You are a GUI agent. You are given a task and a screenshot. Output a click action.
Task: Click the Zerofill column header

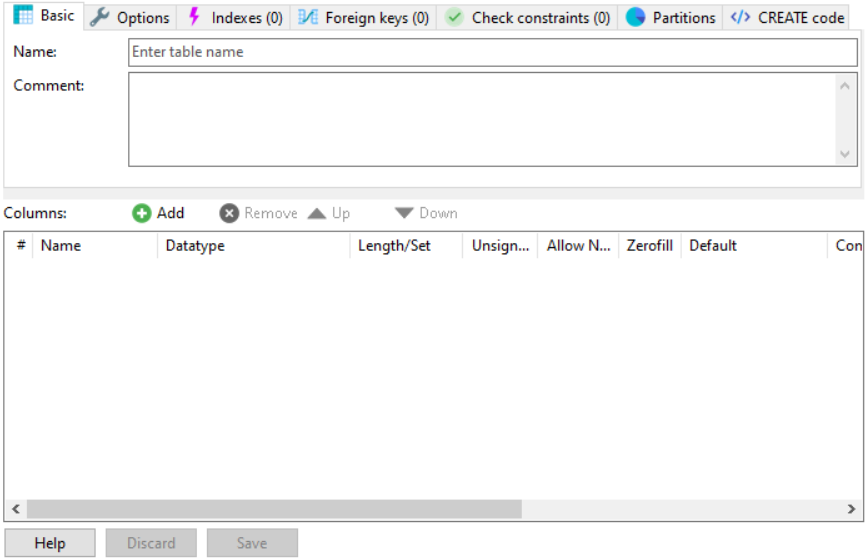click(x=650, y=245)
